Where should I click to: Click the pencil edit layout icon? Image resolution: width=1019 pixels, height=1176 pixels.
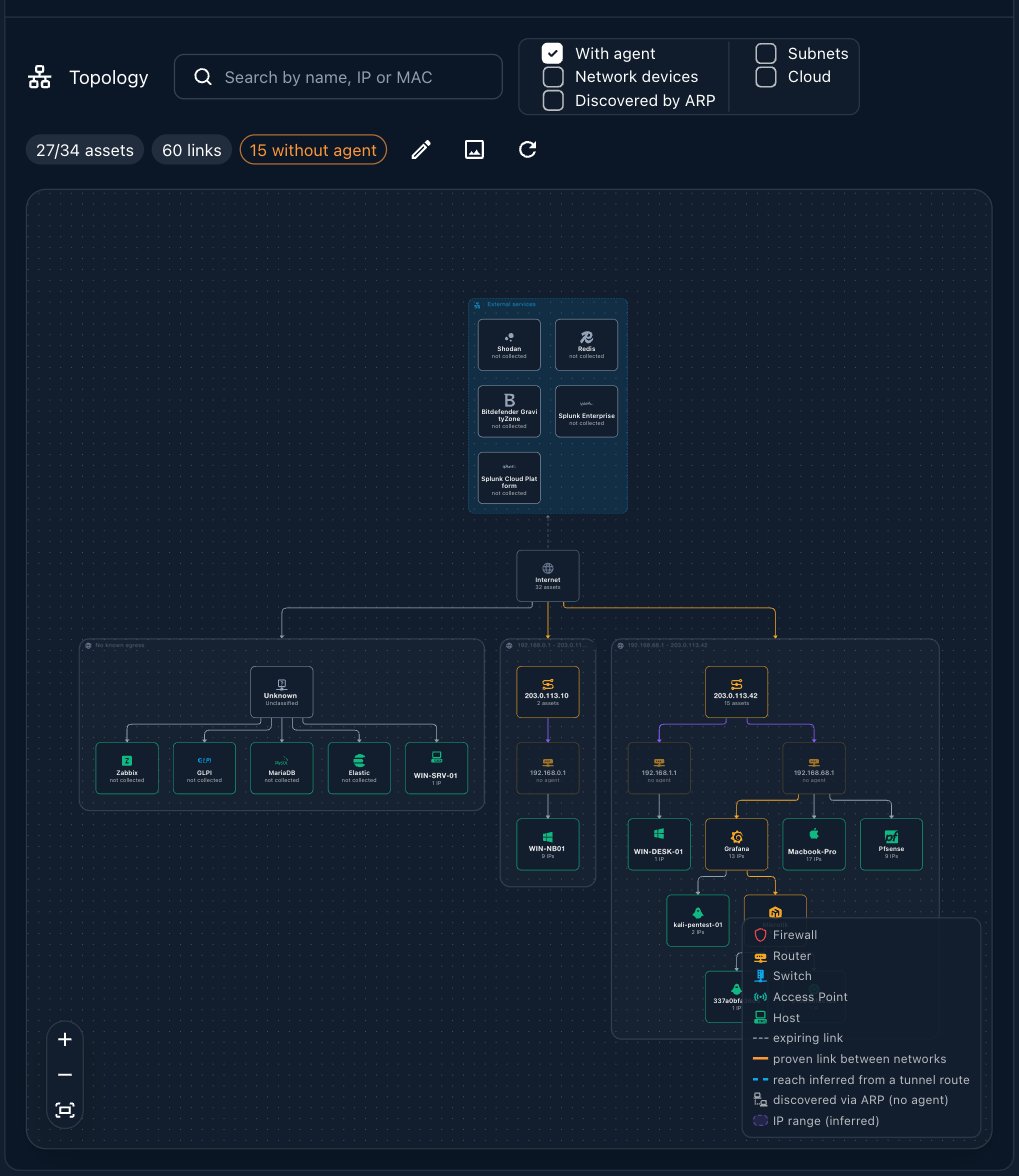coord(421,150)
